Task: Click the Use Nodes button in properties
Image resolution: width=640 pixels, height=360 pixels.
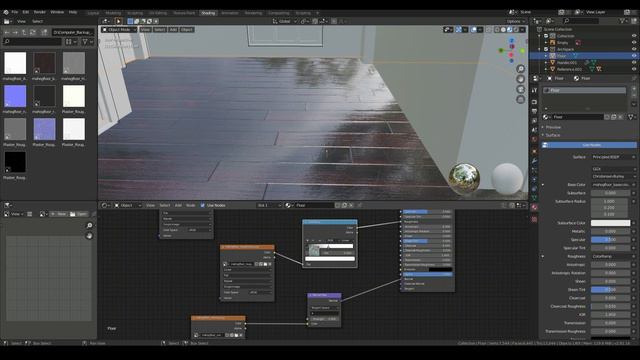Action: point(589,145)
